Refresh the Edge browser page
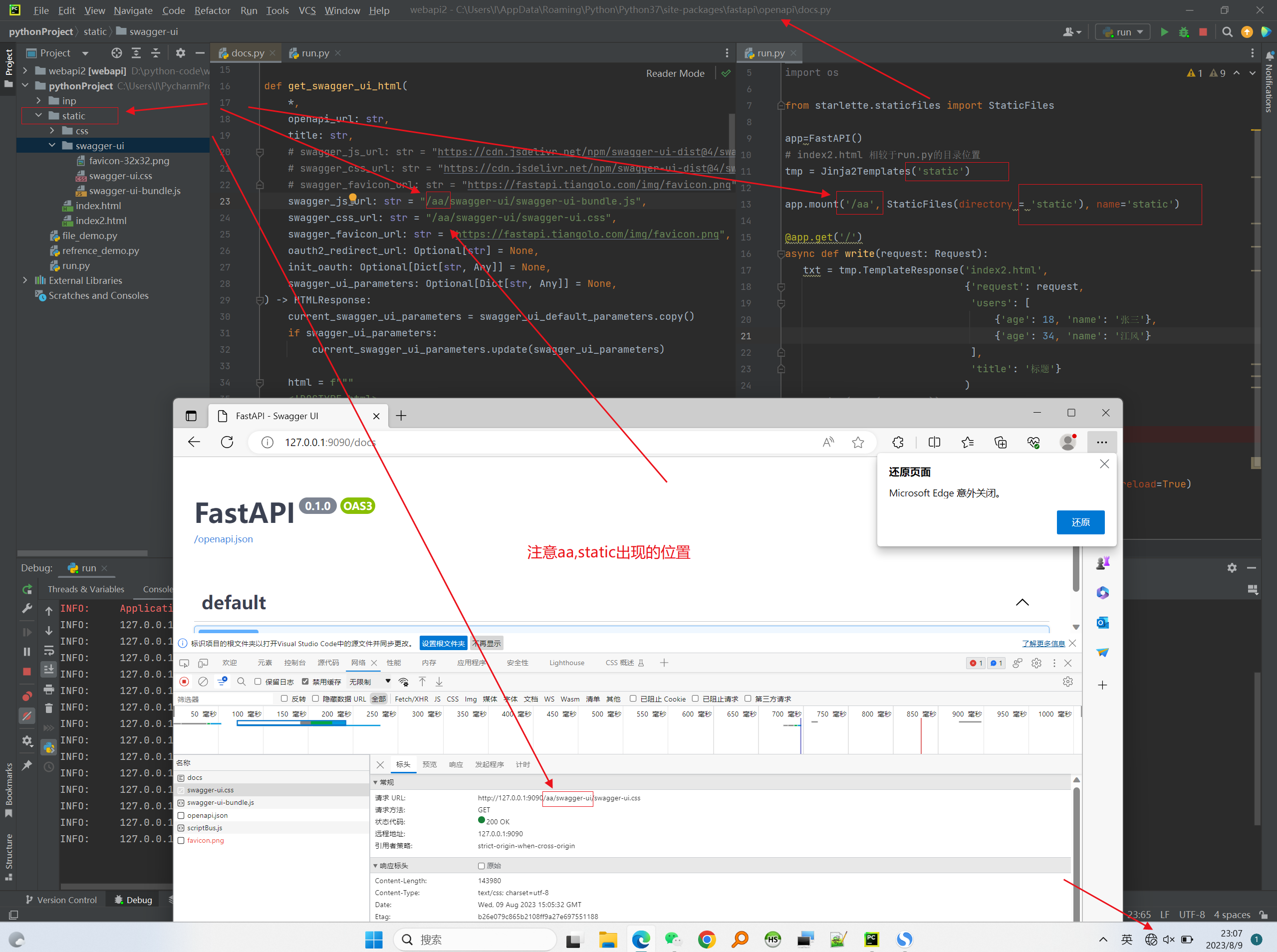The height and width of the screenshot is (952, 1277). (227, 442)
